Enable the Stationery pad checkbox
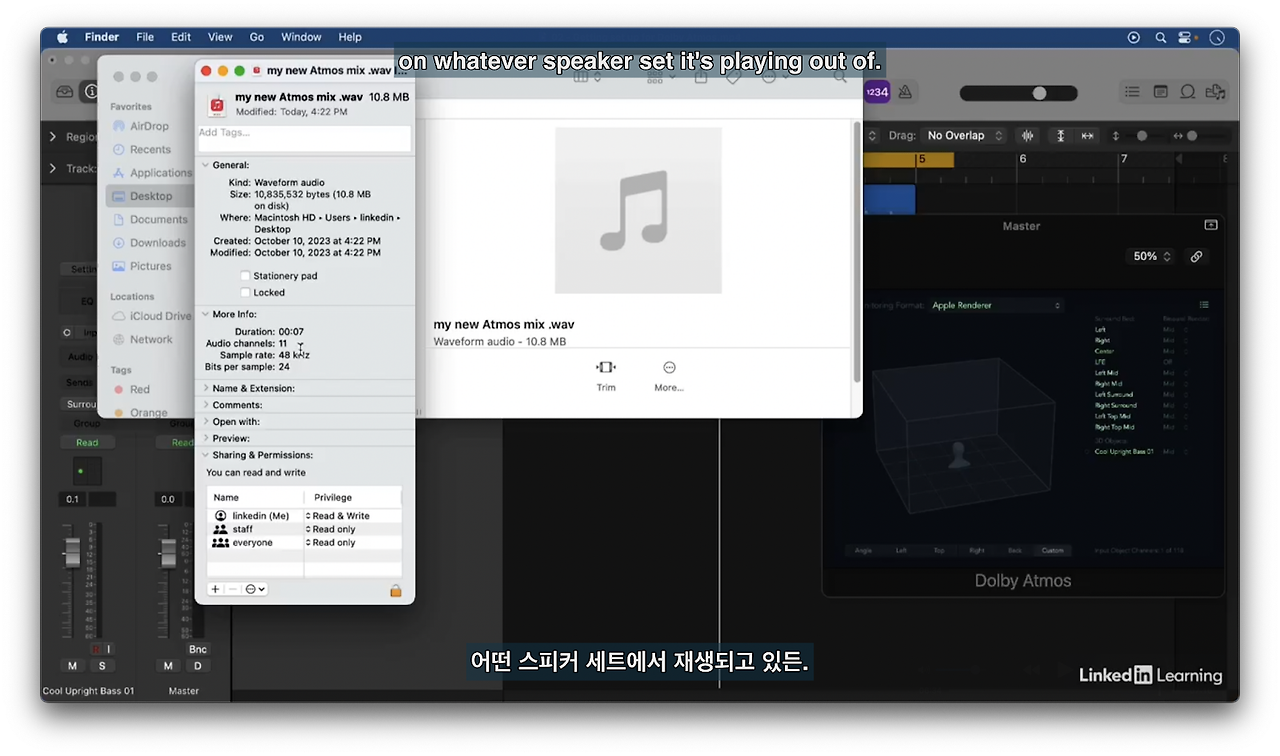1280x756 pixels. [245, 276]
